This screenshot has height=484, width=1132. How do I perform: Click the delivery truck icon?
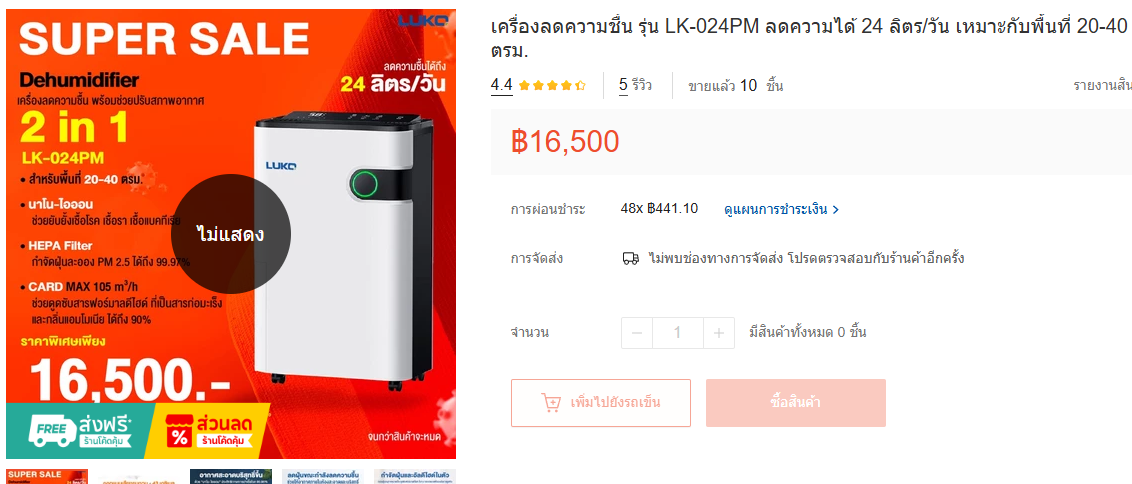[630, 258]
